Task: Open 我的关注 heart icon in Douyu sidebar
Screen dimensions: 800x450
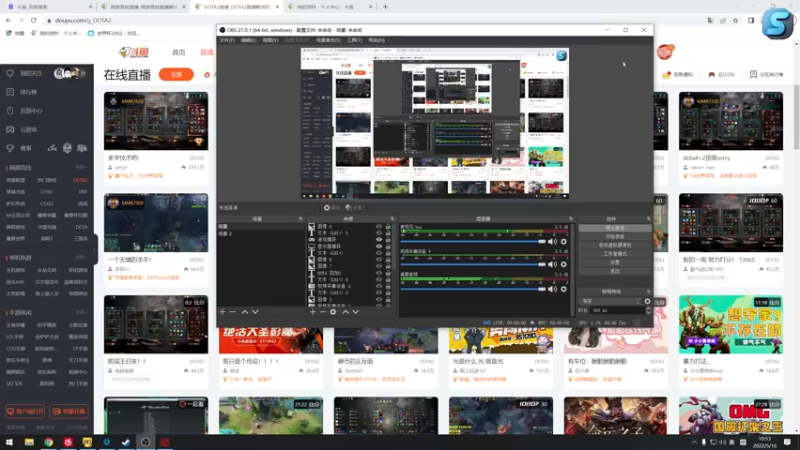Action: coord(10,73)
